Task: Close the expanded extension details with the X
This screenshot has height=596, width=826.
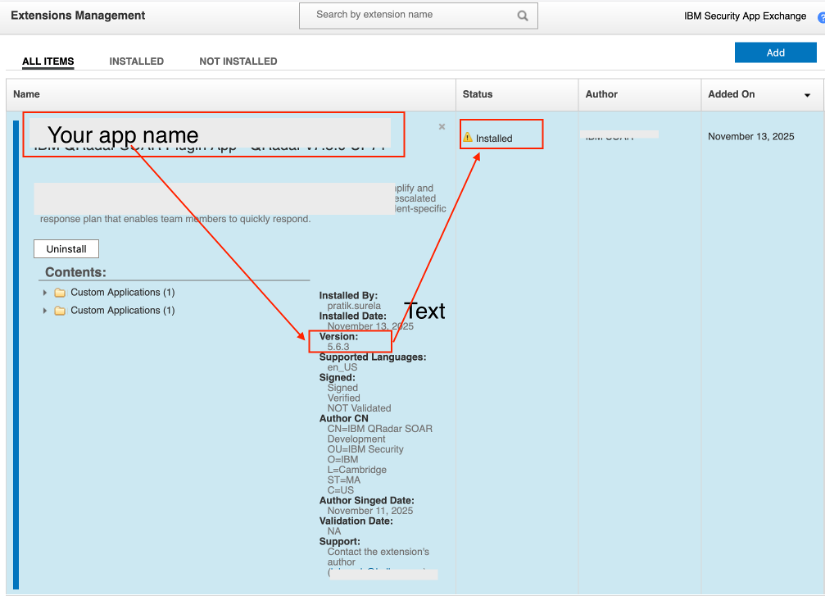Action: [x=441, y=126]
